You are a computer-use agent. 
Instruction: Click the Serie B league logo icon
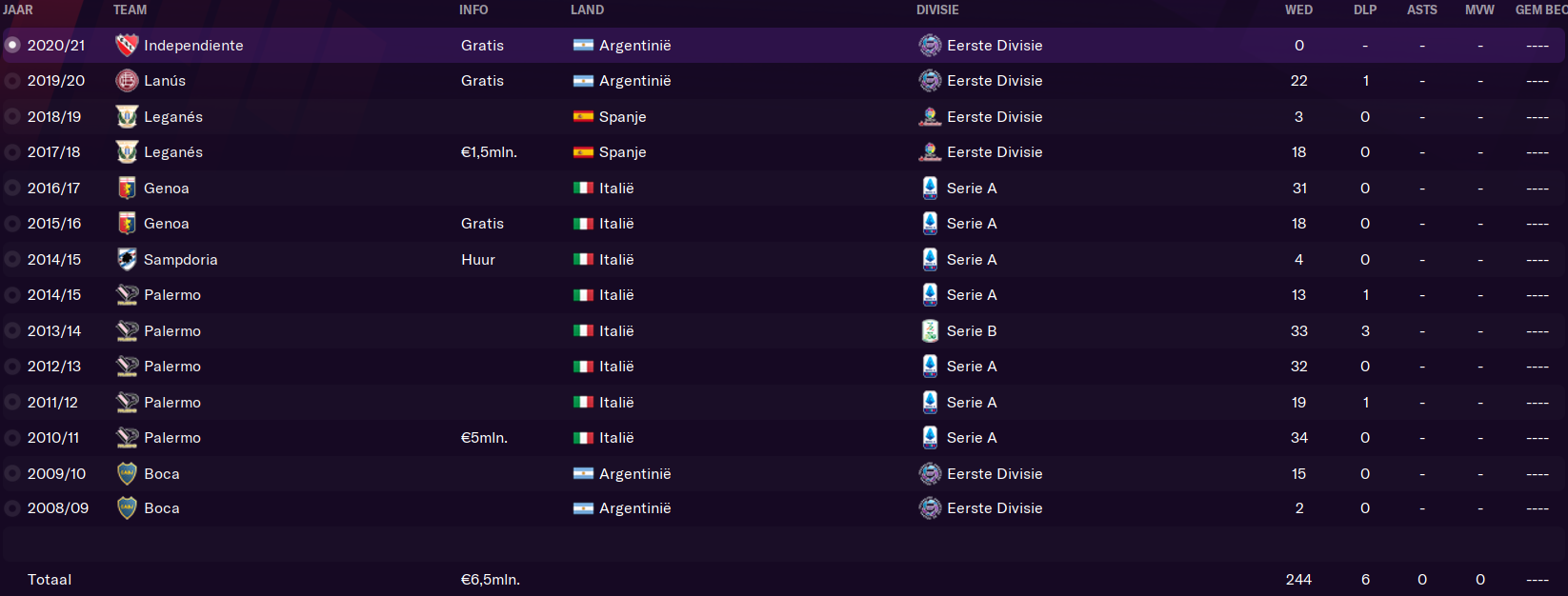coord(930,330)
